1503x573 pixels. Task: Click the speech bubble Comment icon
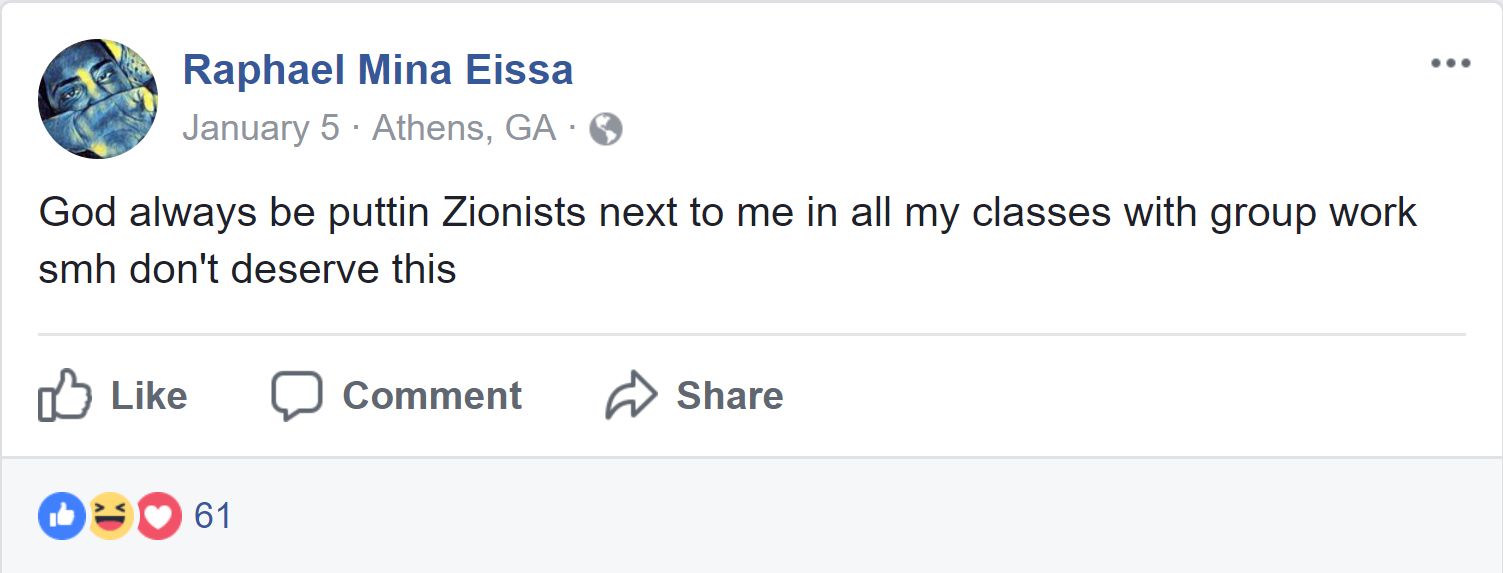click(x=297, y=396)
